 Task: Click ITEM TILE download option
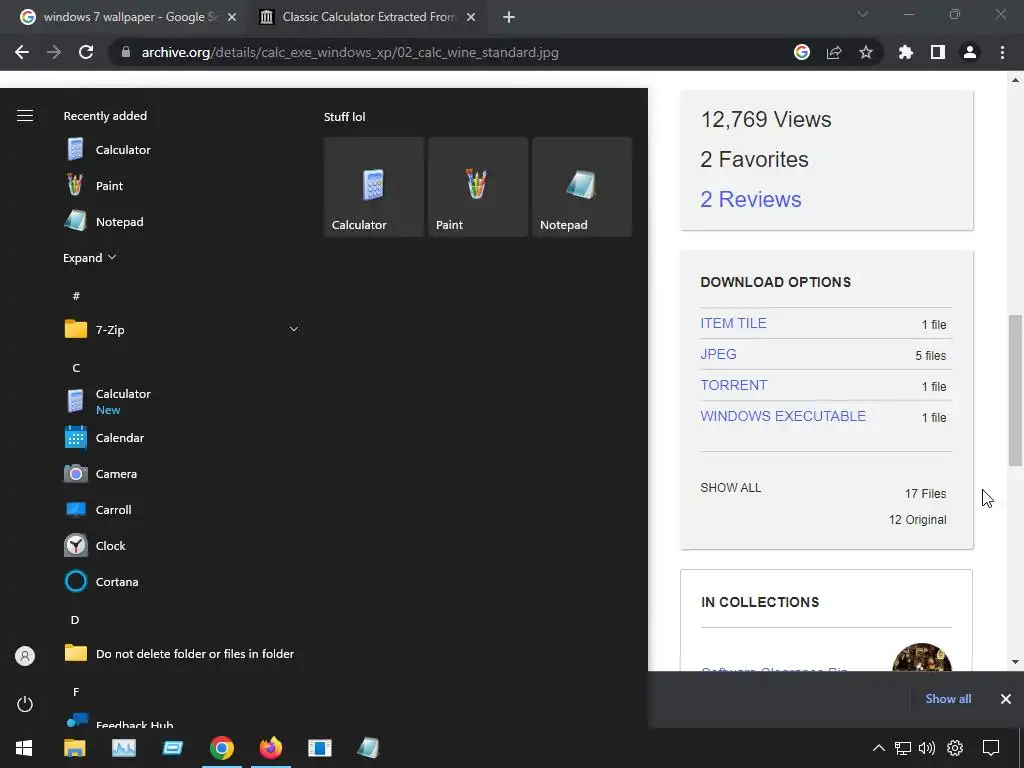point(733,323)
